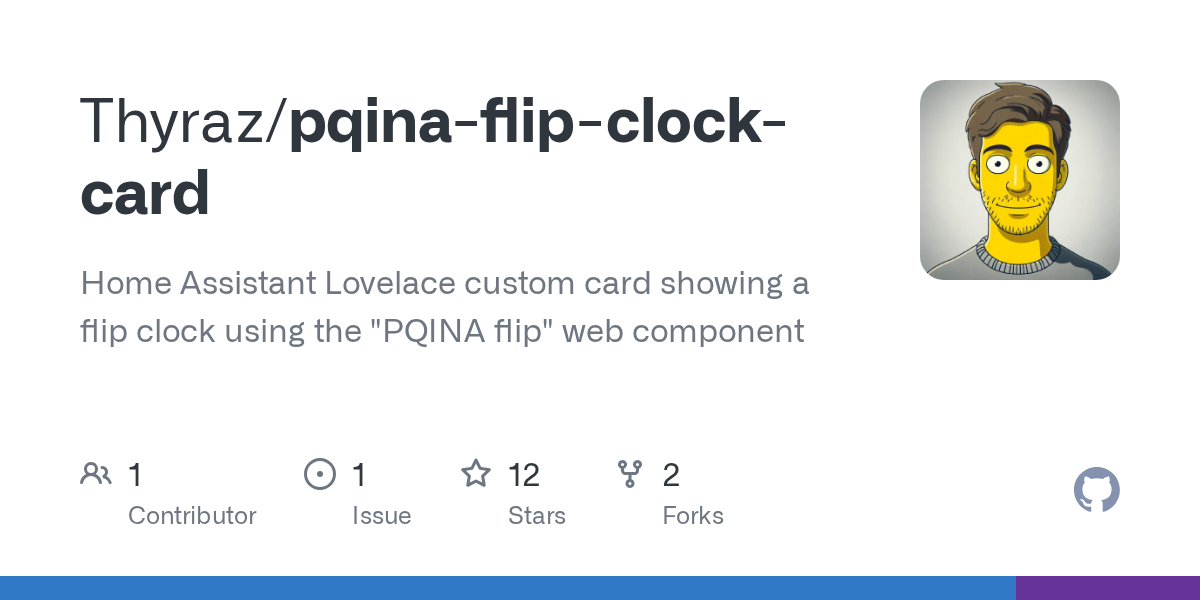
Task: Click the fork branch icon
Action: tap(630, 474)
